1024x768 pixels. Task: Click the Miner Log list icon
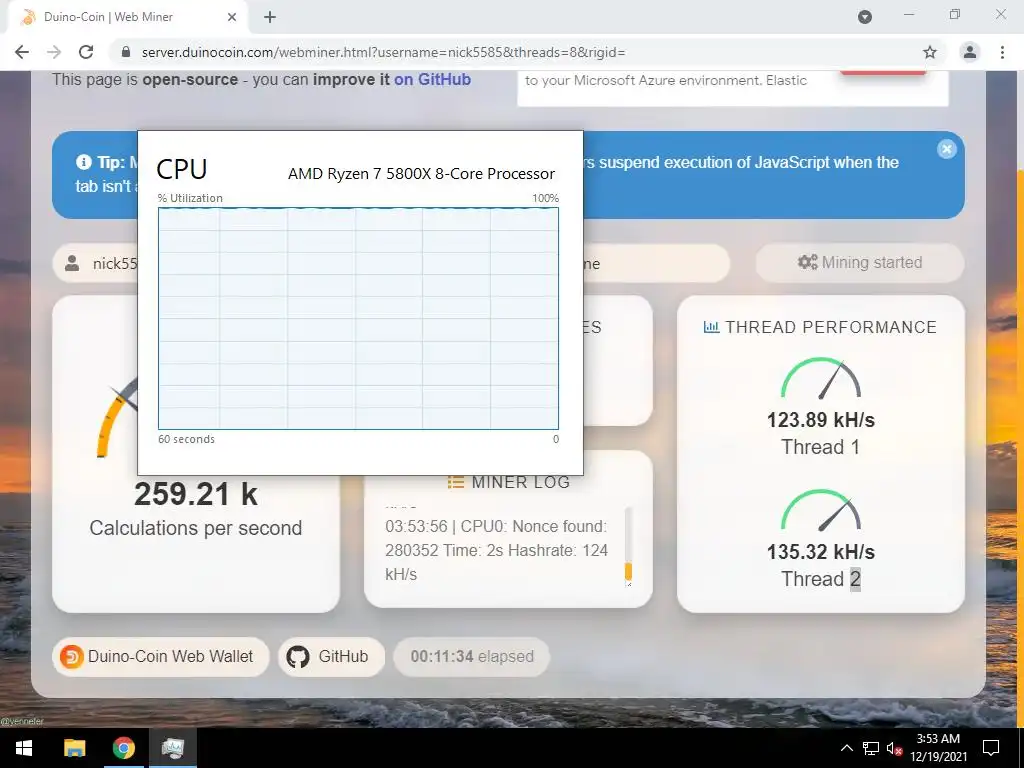(455, 483)
